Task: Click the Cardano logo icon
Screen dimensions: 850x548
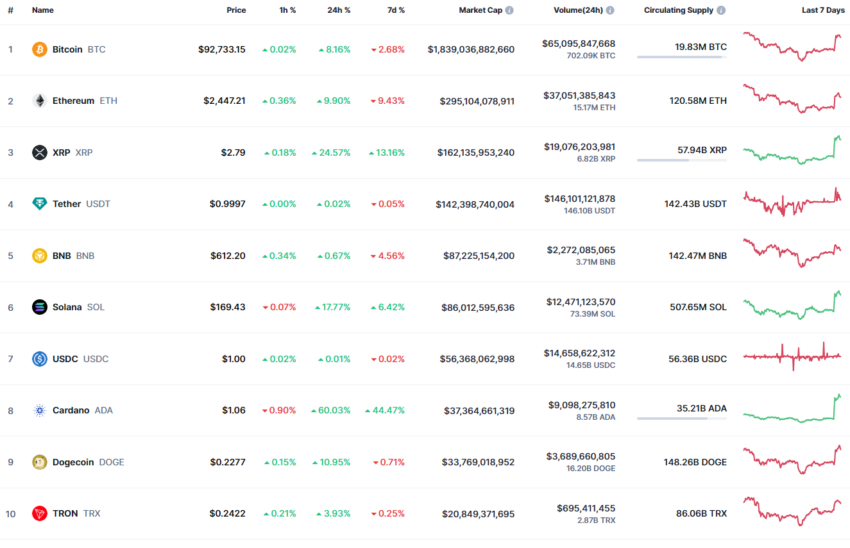Action: pos(39,410)
